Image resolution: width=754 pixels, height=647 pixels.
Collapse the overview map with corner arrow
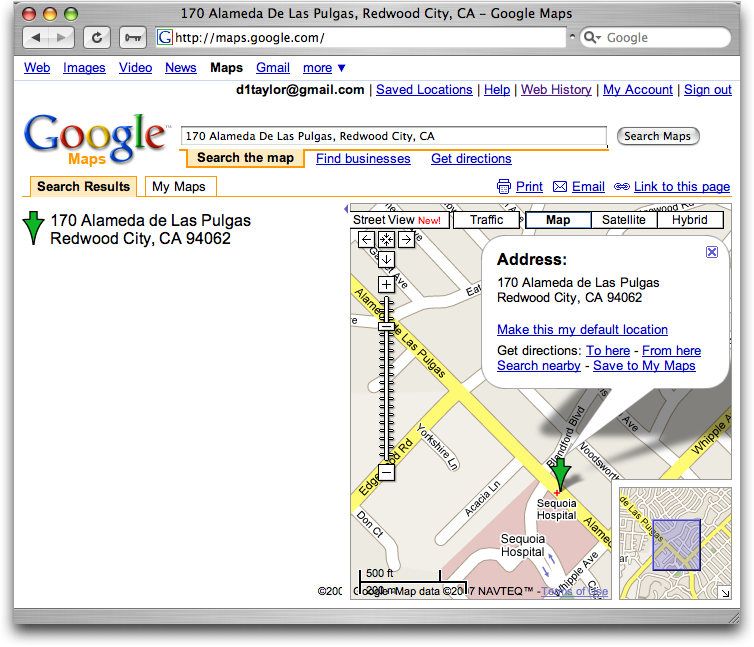[725, 593]
